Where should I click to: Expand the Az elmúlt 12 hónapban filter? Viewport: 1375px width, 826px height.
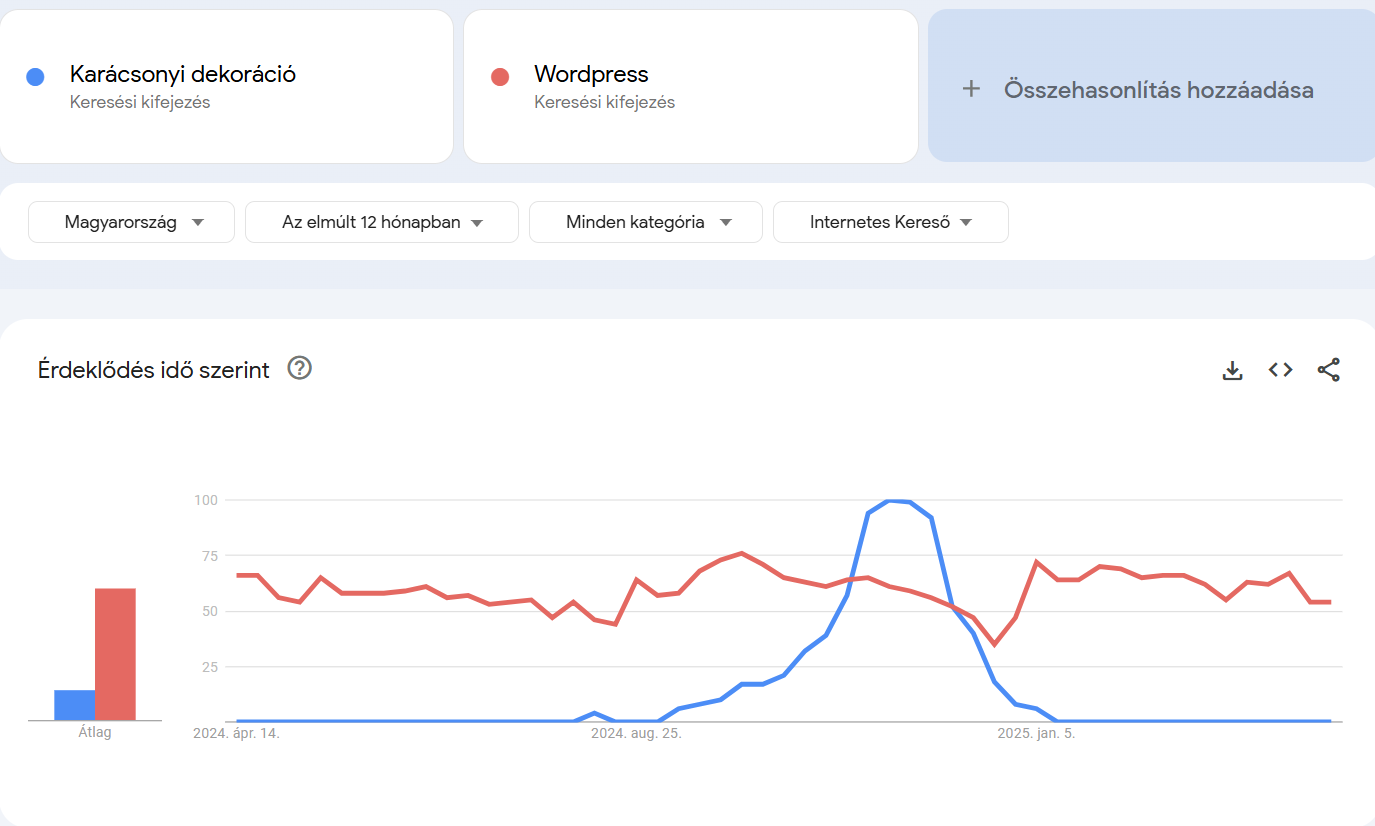pos(382,222)
